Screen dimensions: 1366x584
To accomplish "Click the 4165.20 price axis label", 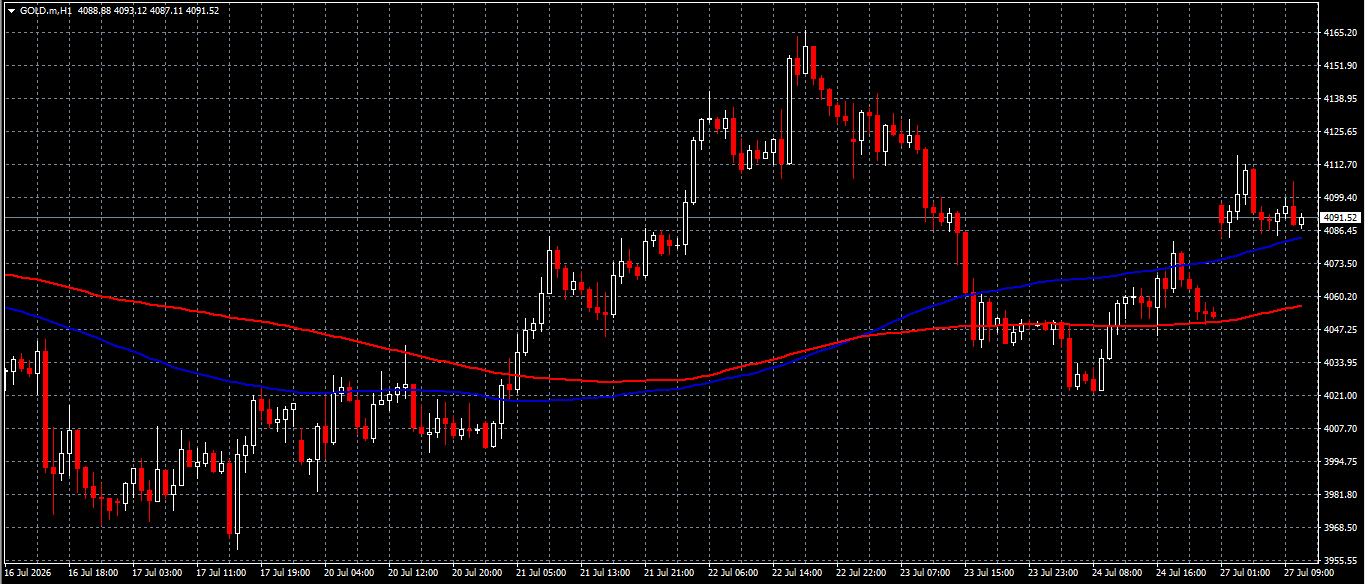I will point(1338,33).
